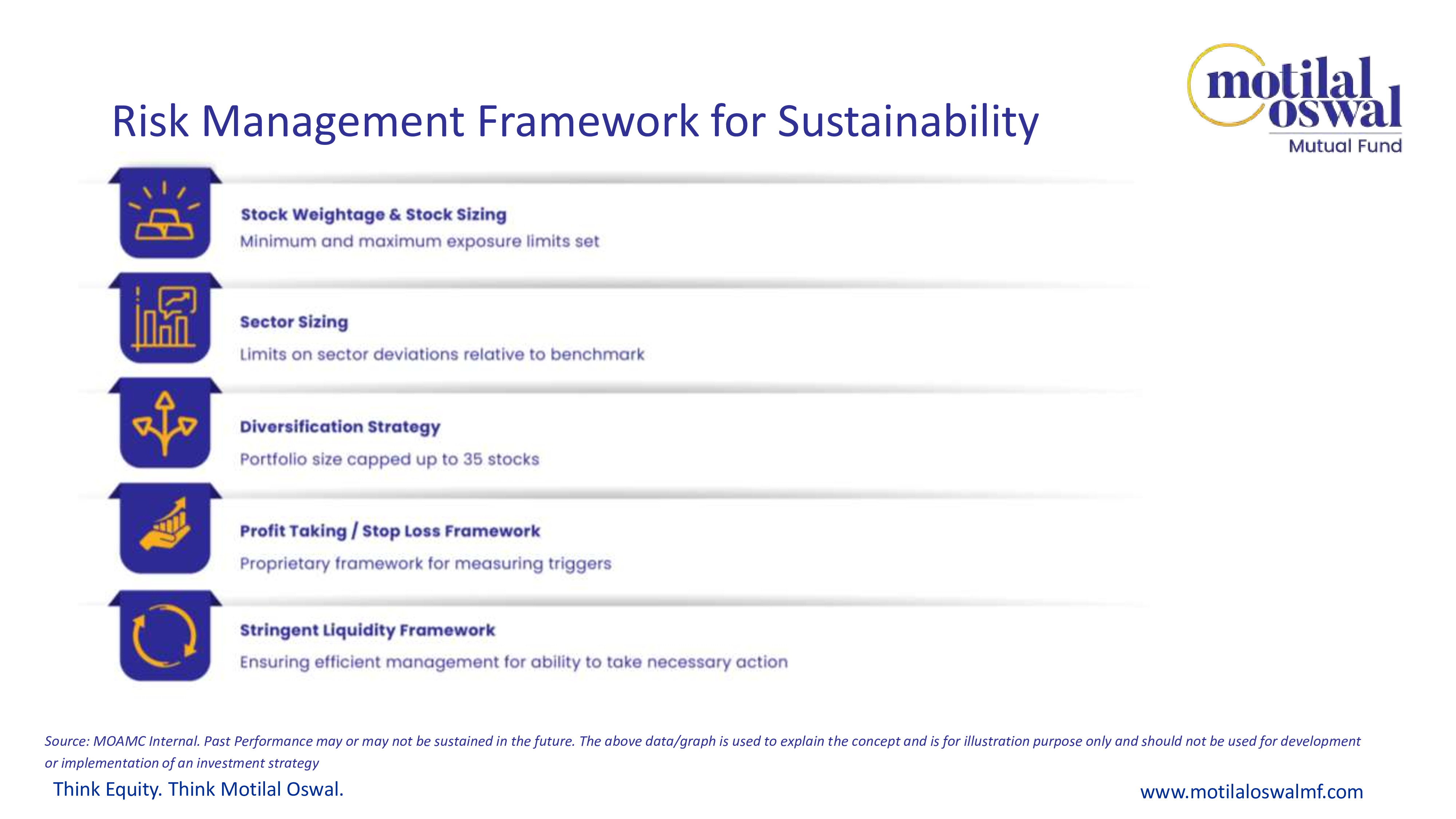Select the Stringent Liquidity Framework heading
Image resolution: width=1456 pixels, height=819 pixels.
[x=367, y=630]
